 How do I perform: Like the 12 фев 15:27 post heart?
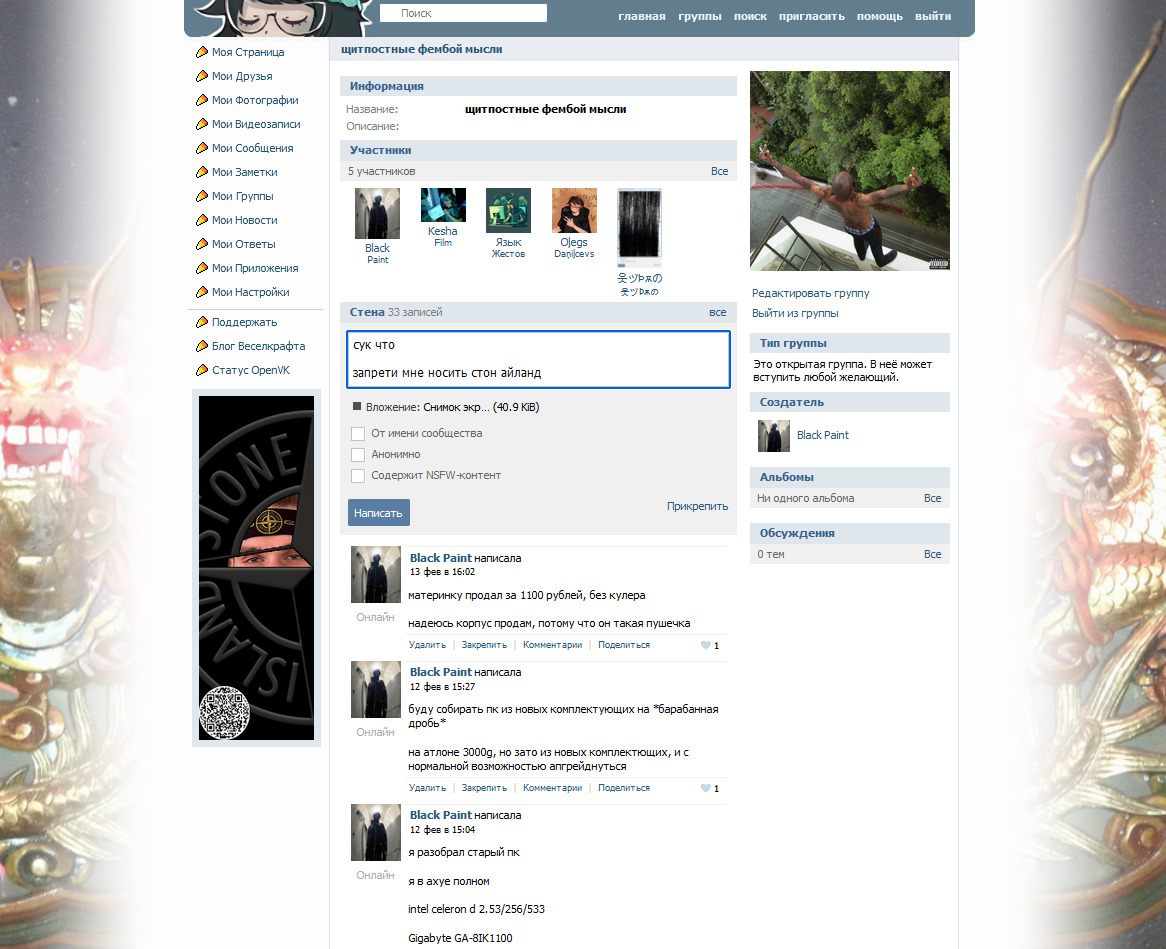pos(706,788)
